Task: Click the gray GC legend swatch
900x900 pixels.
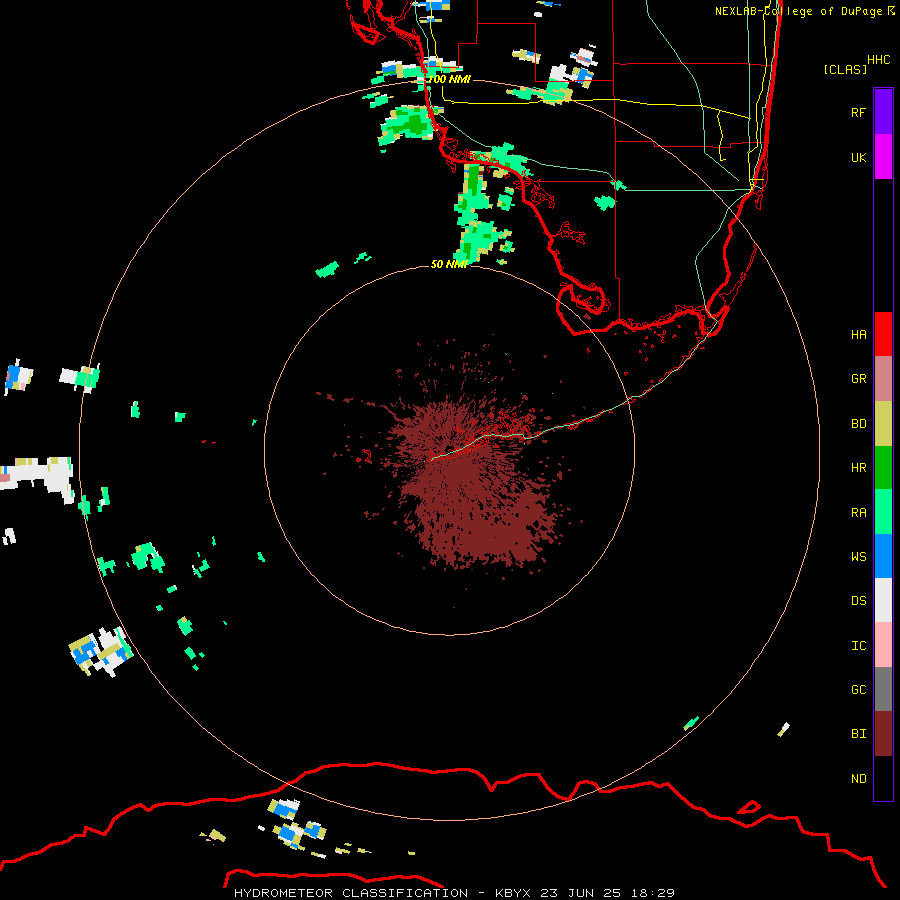Action: click(883, 689)
